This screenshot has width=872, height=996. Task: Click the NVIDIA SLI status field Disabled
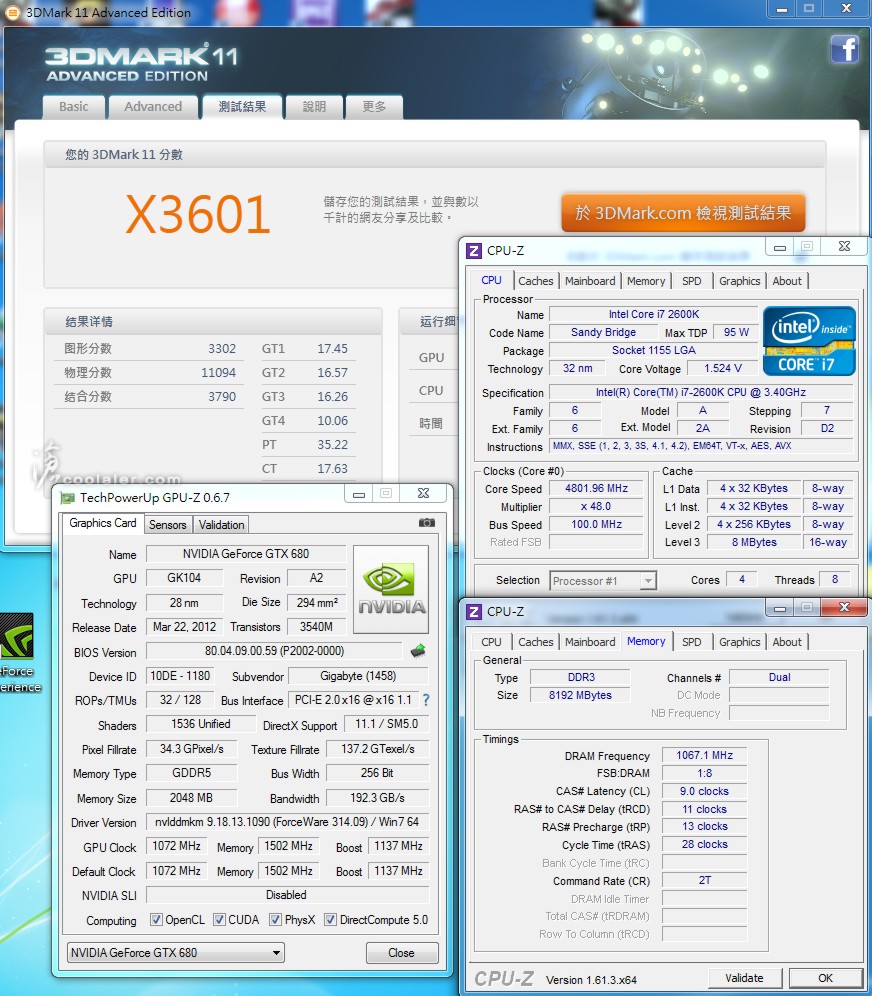tap(287, 894)
